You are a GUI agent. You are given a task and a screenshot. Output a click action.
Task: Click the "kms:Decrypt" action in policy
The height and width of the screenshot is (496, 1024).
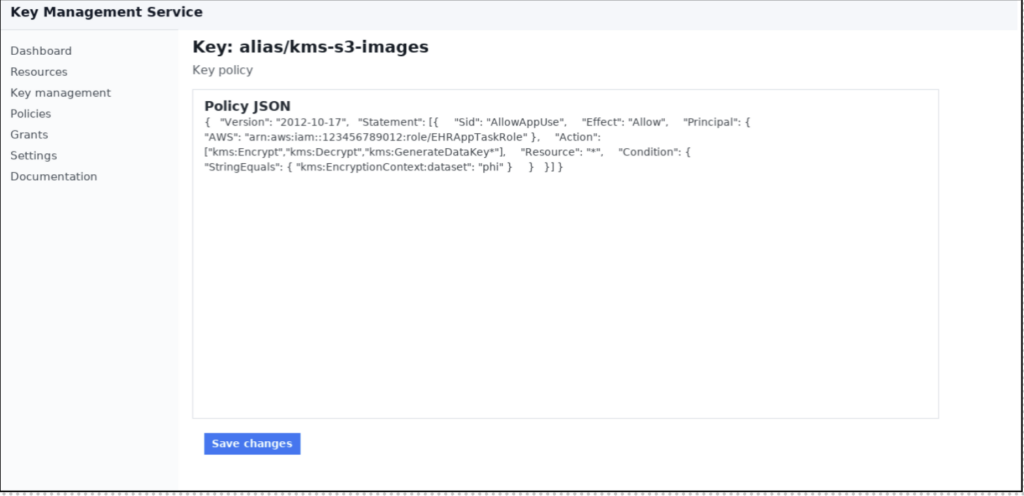[x=325, y=152]
